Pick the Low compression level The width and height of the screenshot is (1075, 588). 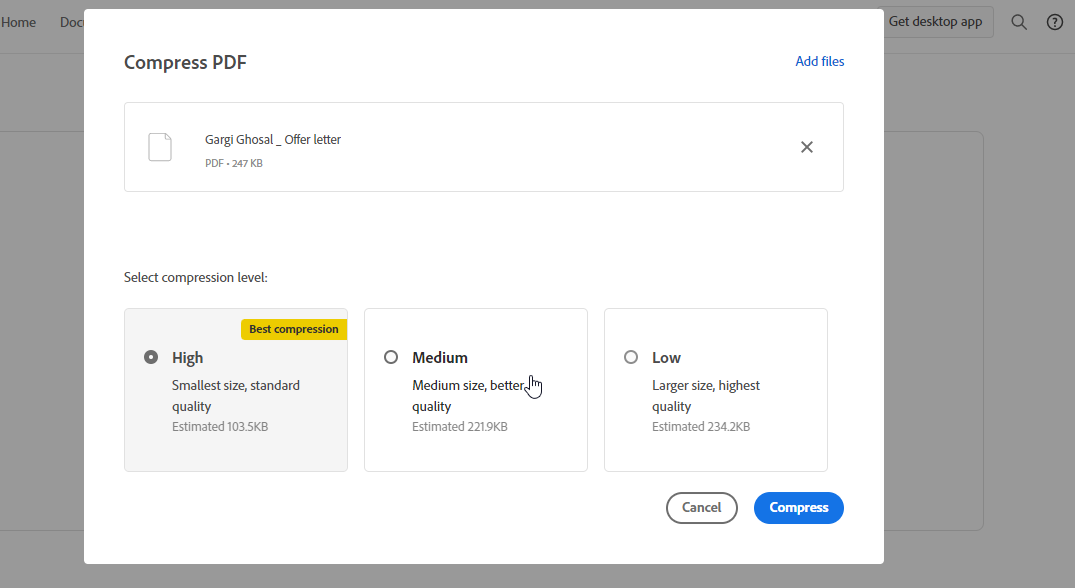click(631, 357)
